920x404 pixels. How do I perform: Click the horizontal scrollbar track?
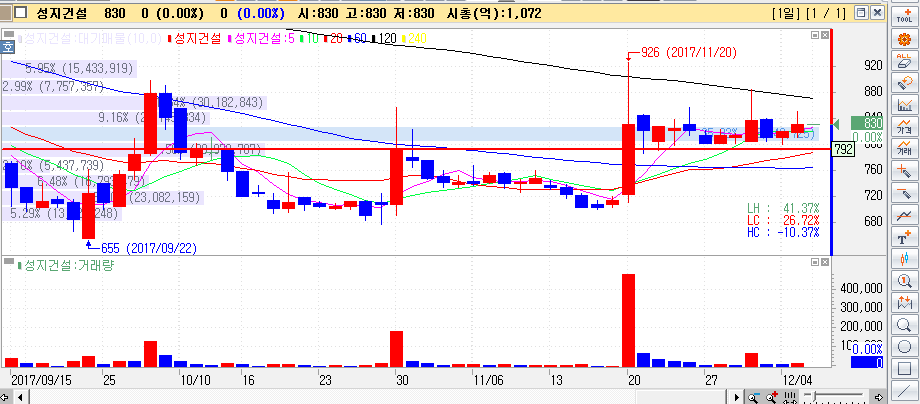pos(376,398)
